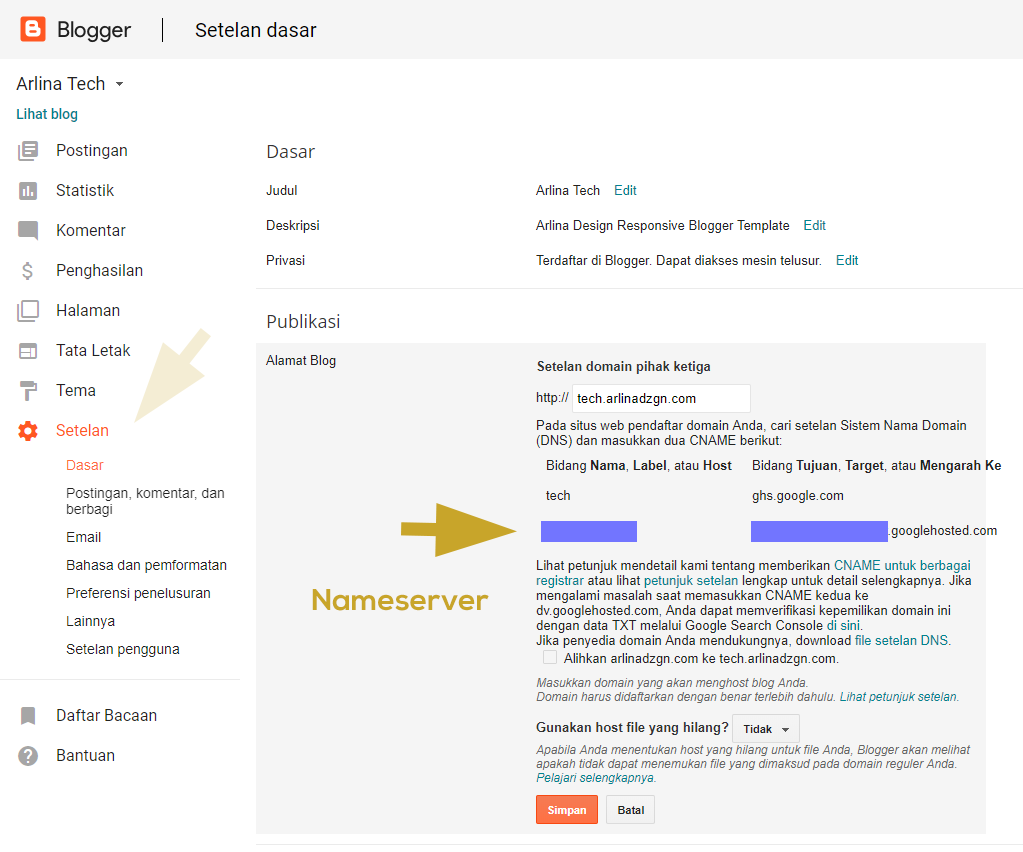Click the Blogger logo icon
The height and width of the screenshot is (852, 1023).
pyautogui.click(x=33, y=29)
